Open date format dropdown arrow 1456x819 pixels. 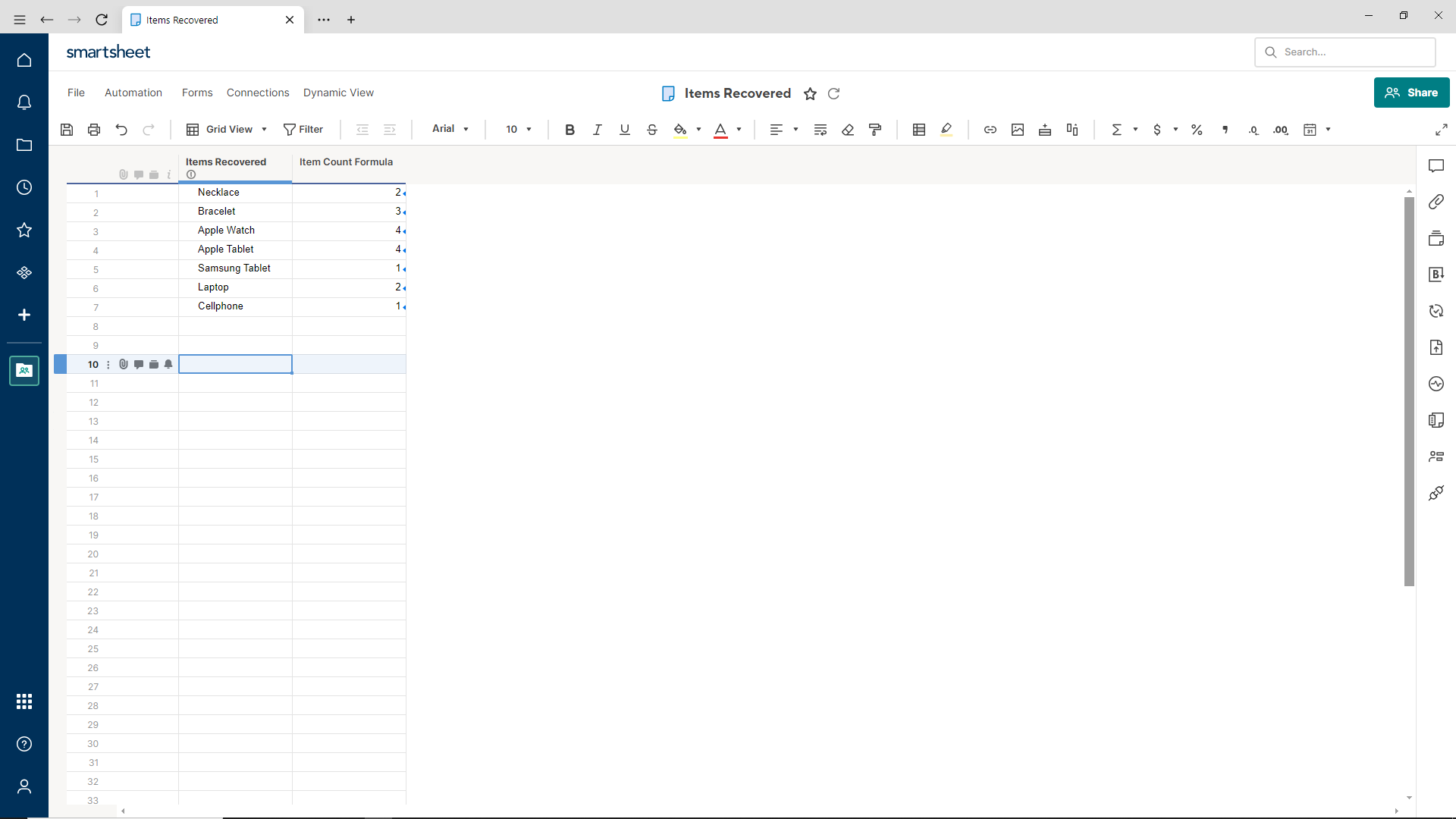(1328, 130)
